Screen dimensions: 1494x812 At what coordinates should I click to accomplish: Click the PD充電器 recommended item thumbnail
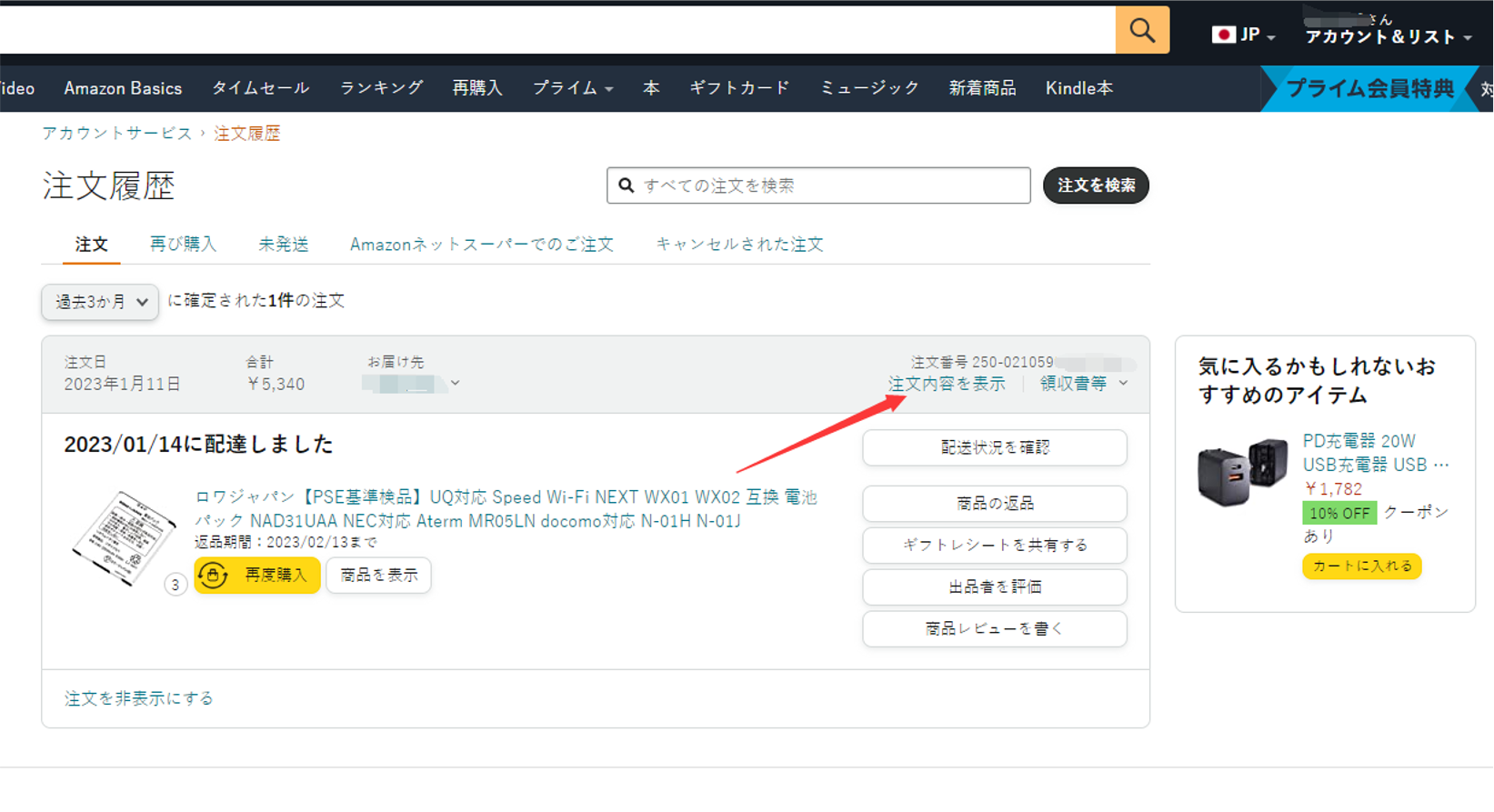(x=1243, y=472)
